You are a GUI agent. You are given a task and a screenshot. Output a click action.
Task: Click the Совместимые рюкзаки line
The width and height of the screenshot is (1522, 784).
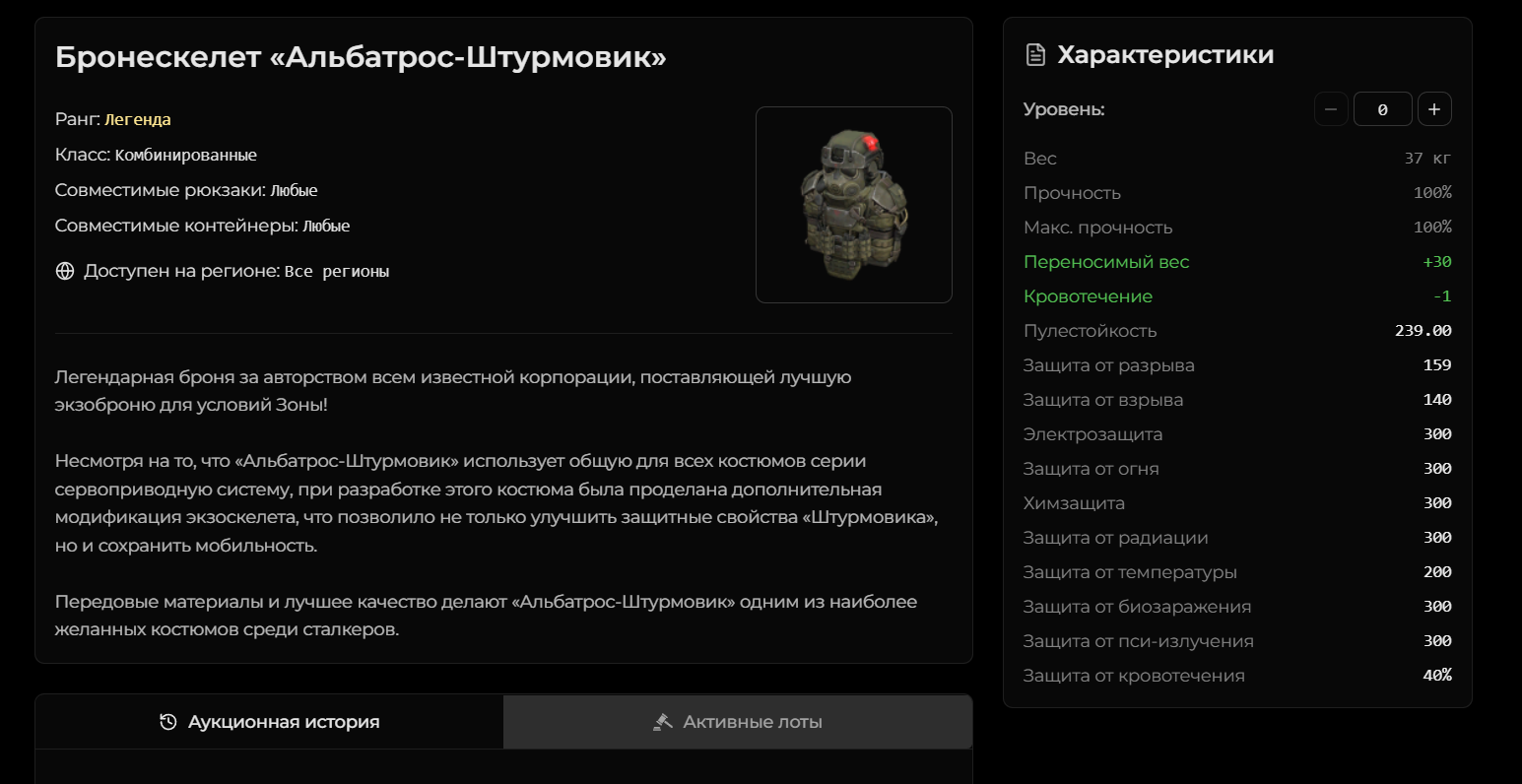point(186,190)
